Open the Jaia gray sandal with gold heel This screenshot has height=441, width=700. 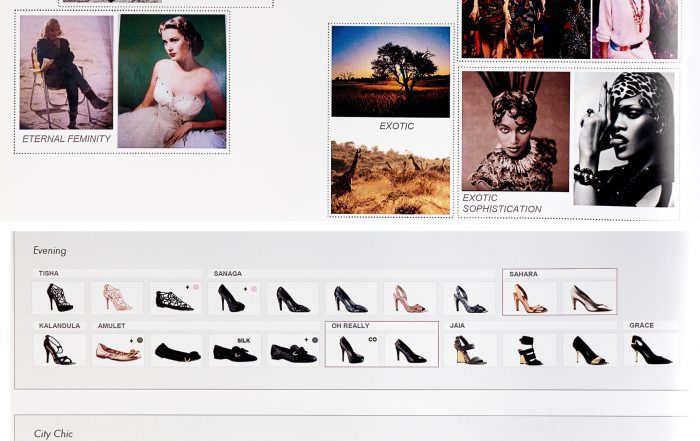[471, 350]
